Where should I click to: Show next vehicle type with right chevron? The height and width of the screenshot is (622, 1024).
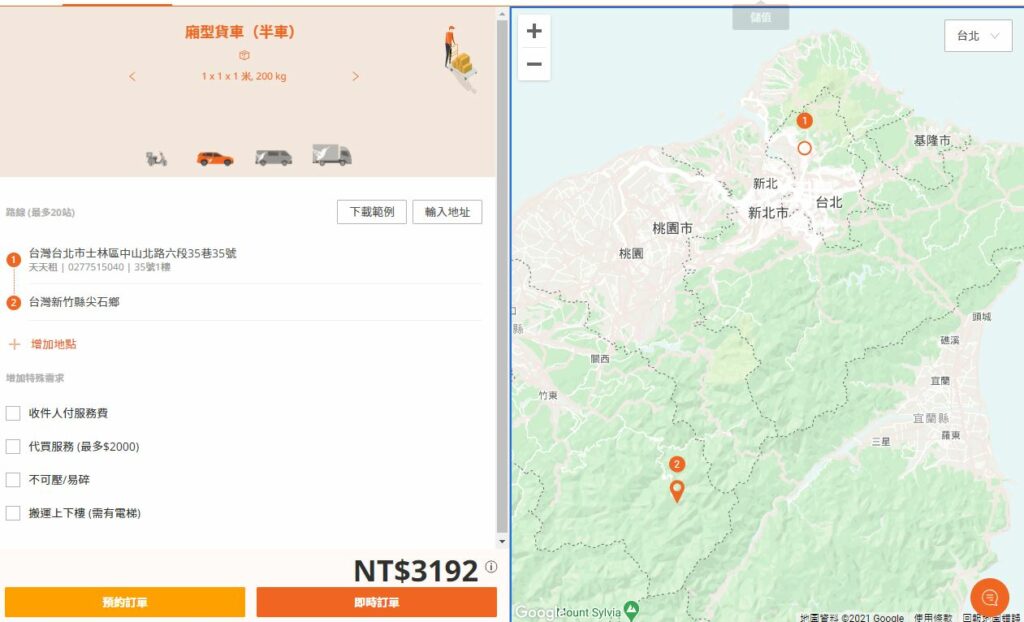tap(355, 76)
